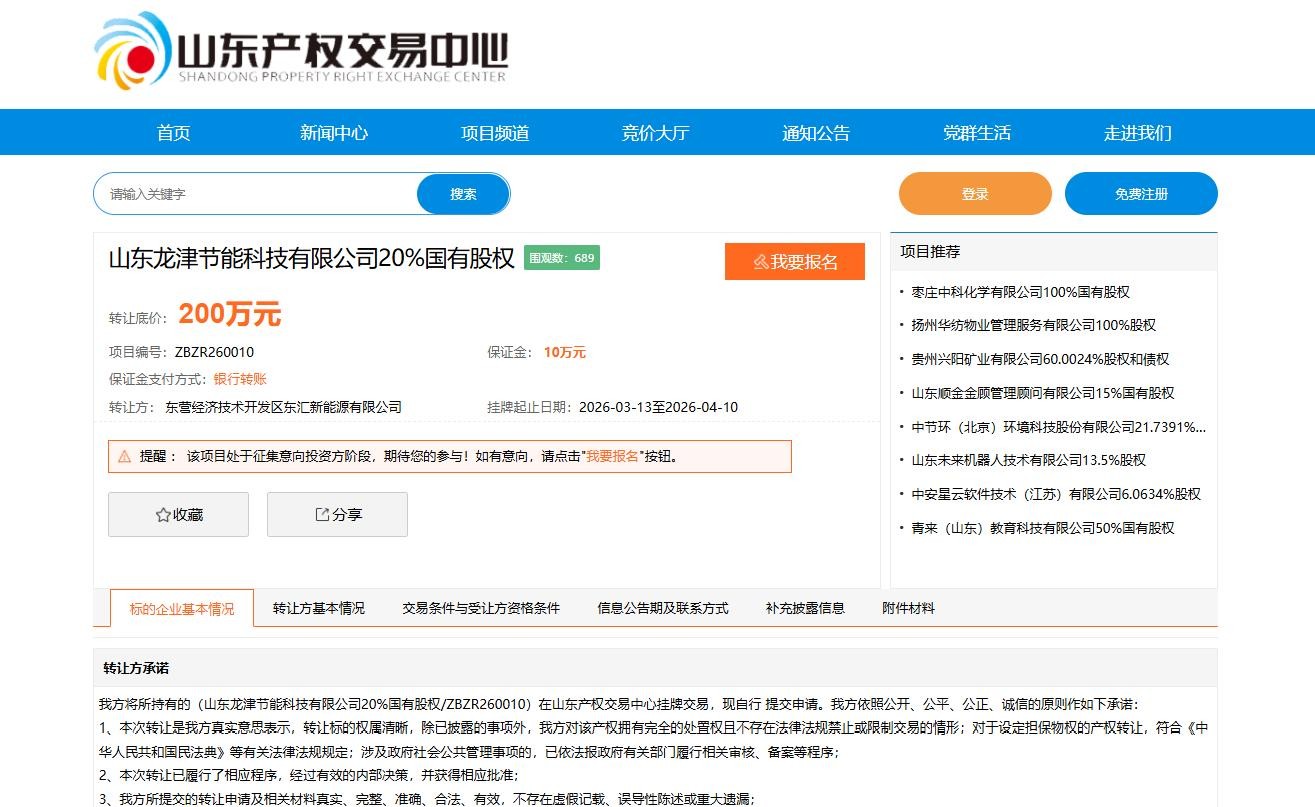Click the Shandong Property Exchange Center logo

click(x=300, y=52)
